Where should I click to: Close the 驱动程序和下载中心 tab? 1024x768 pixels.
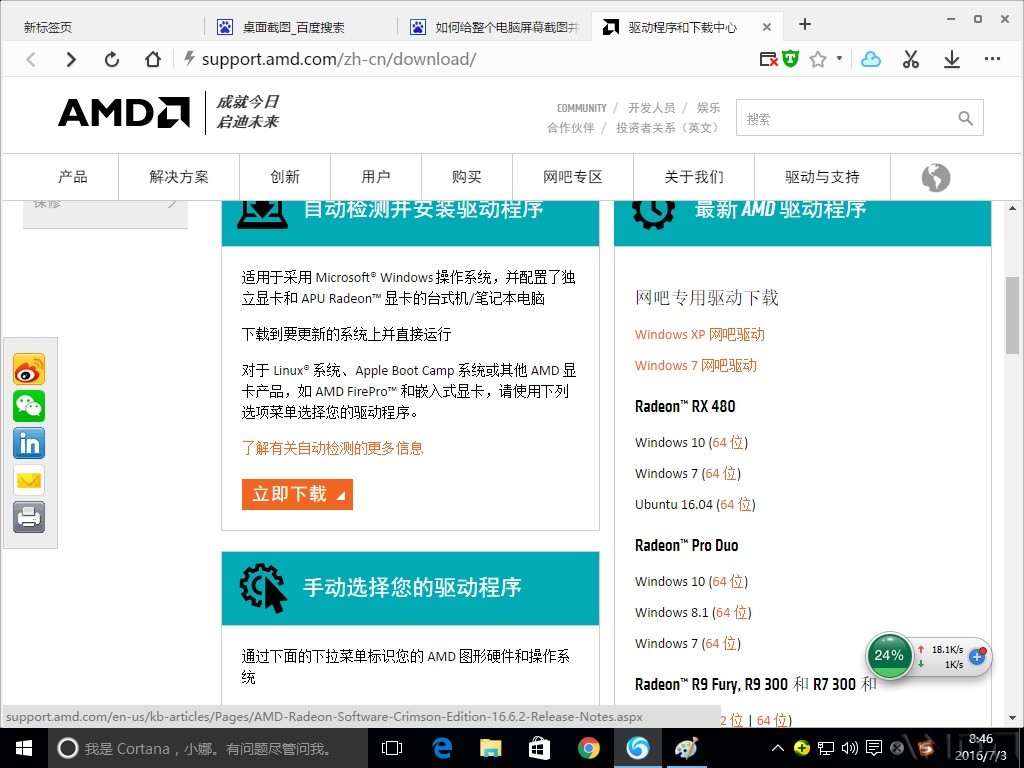767,27
